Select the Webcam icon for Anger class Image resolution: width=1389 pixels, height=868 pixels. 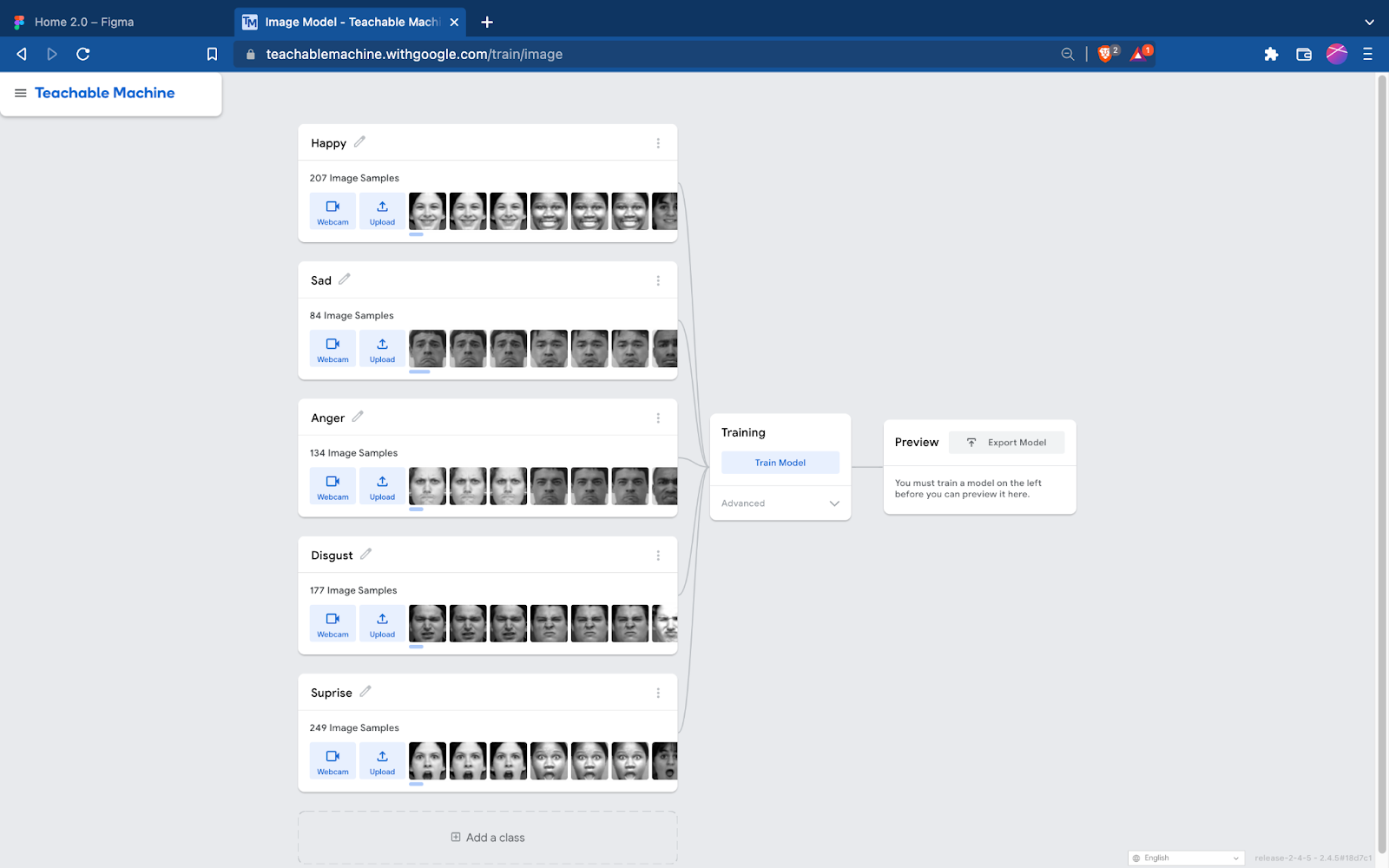(x=332, y=485)
